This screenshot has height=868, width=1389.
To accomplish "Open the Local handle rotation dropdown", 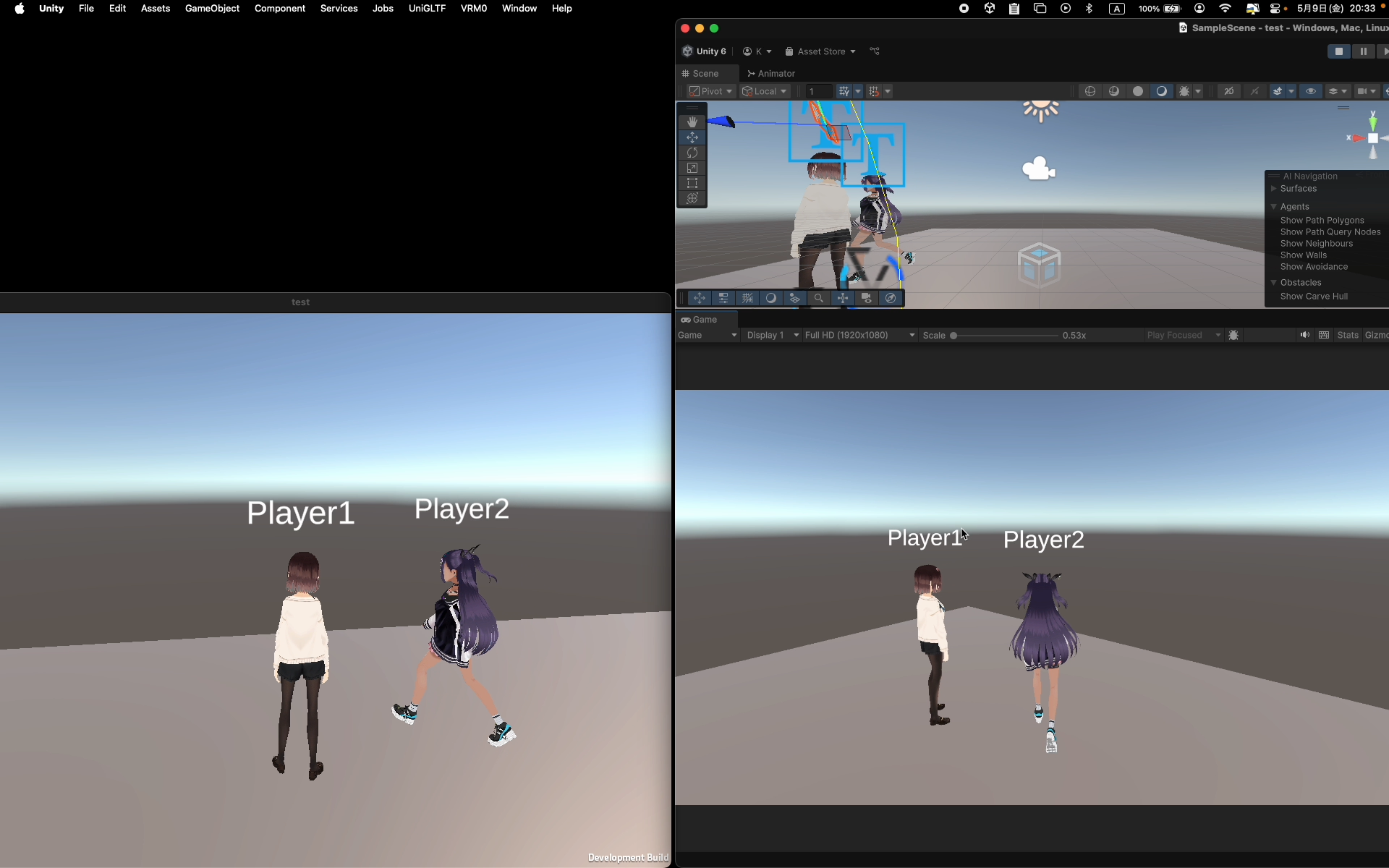I will coord(765,91).
